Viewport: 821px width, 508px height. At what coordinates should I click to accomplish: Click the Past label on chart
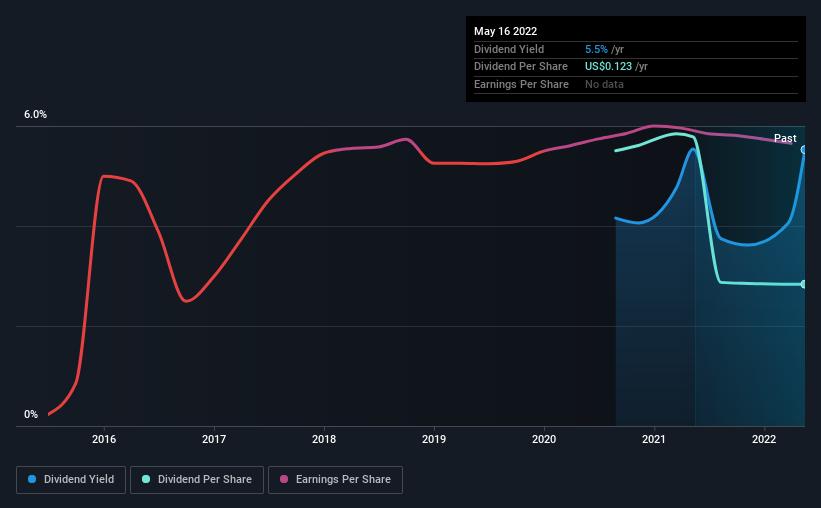(x=785, y=138)
